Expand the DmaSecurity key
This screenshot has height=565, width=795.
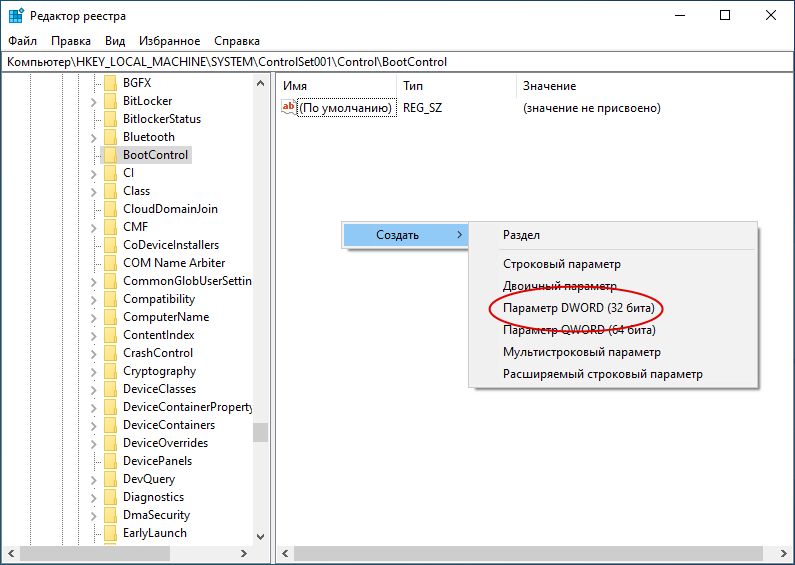[x=94, y=516]
